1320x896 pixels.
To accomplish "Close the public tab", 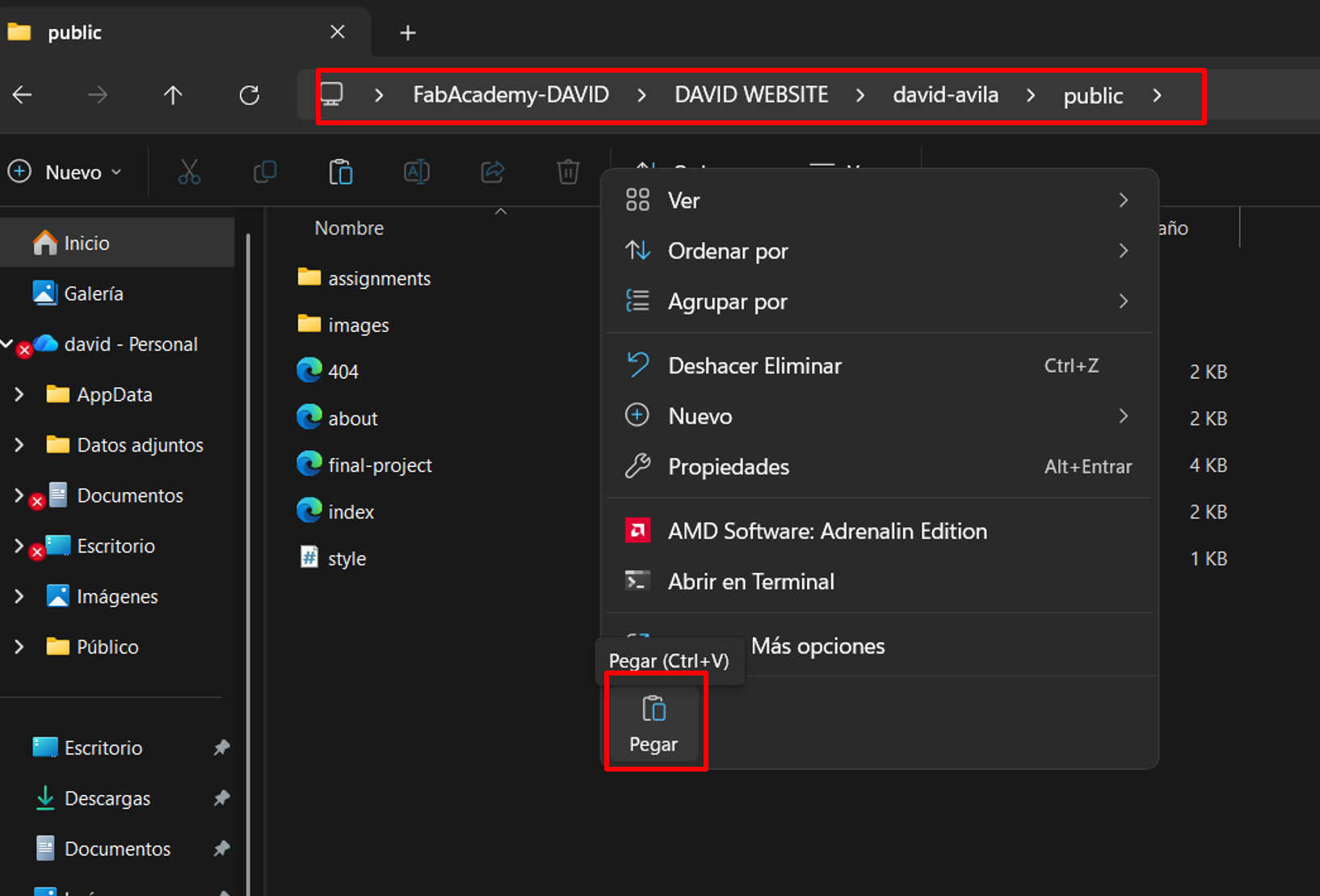I will coord(338,32).
